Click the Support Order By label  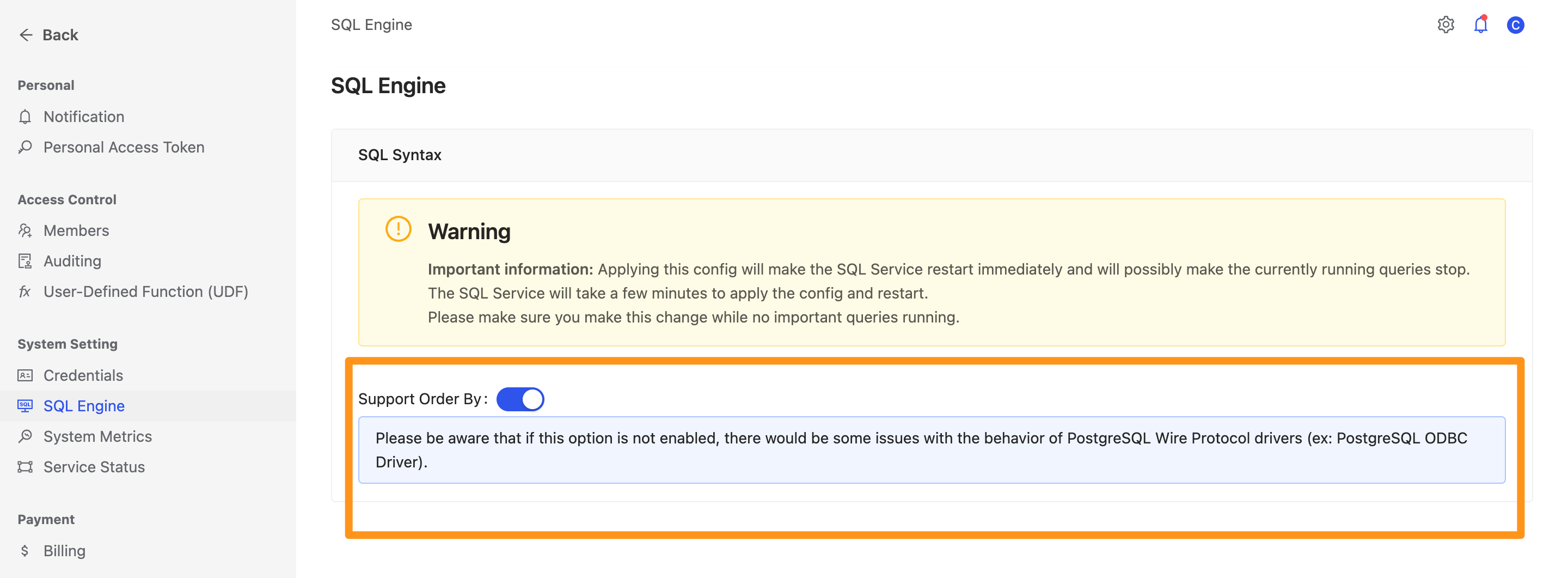(x=422, y=399)
